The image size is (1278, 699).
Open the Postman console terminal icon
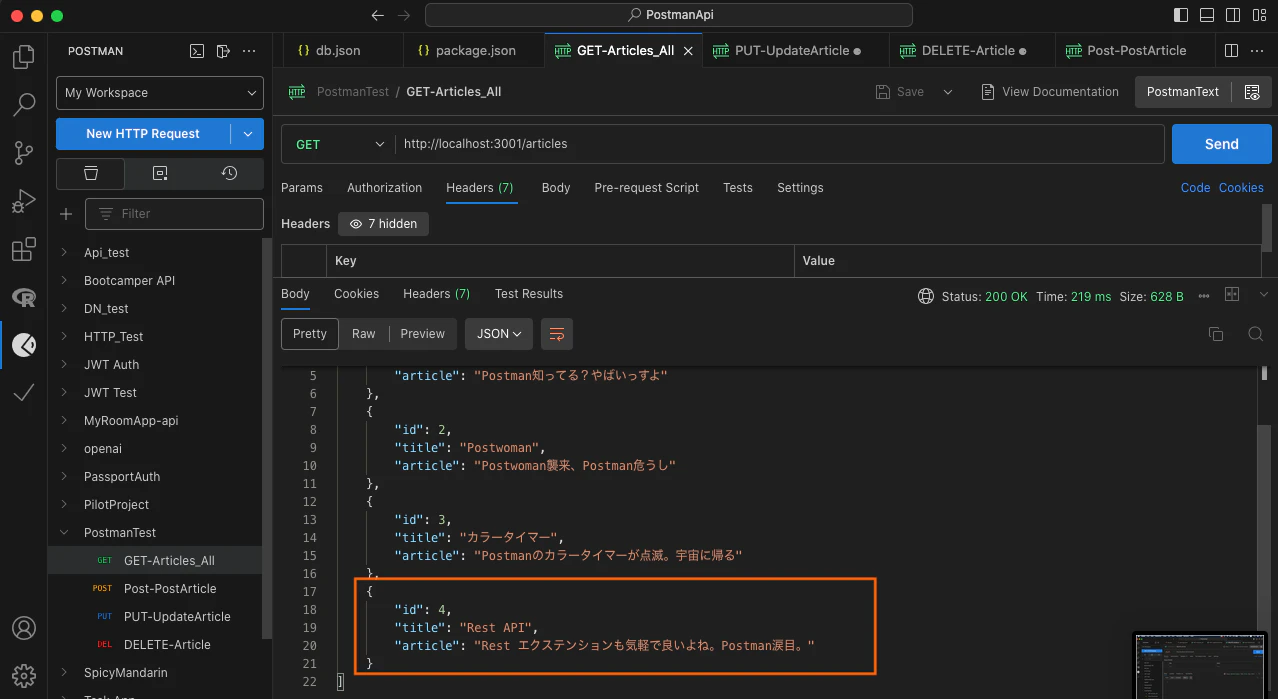coord(198,51)
